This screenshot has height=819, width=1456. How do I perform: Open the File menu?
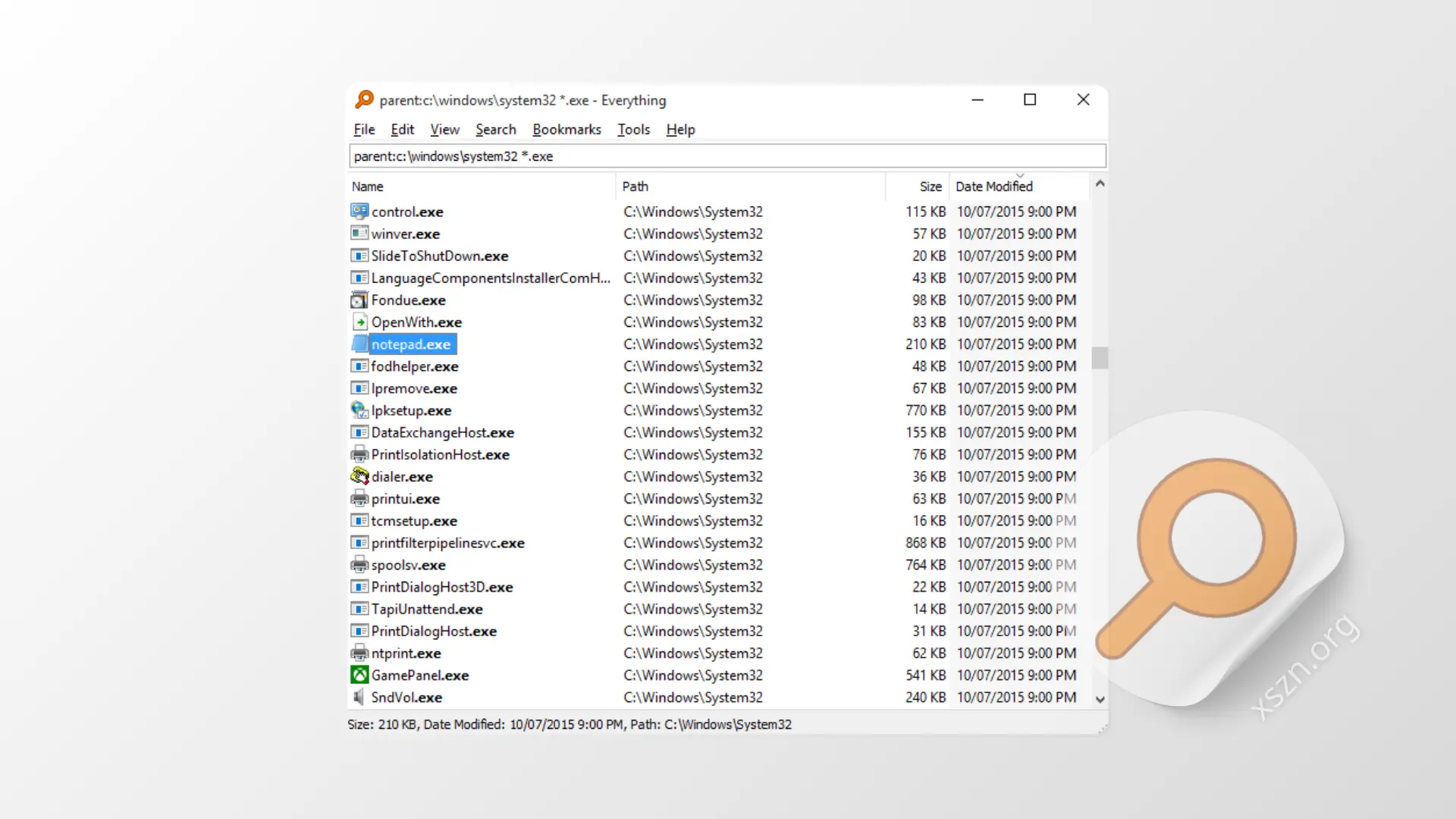[x=364, y=130]
